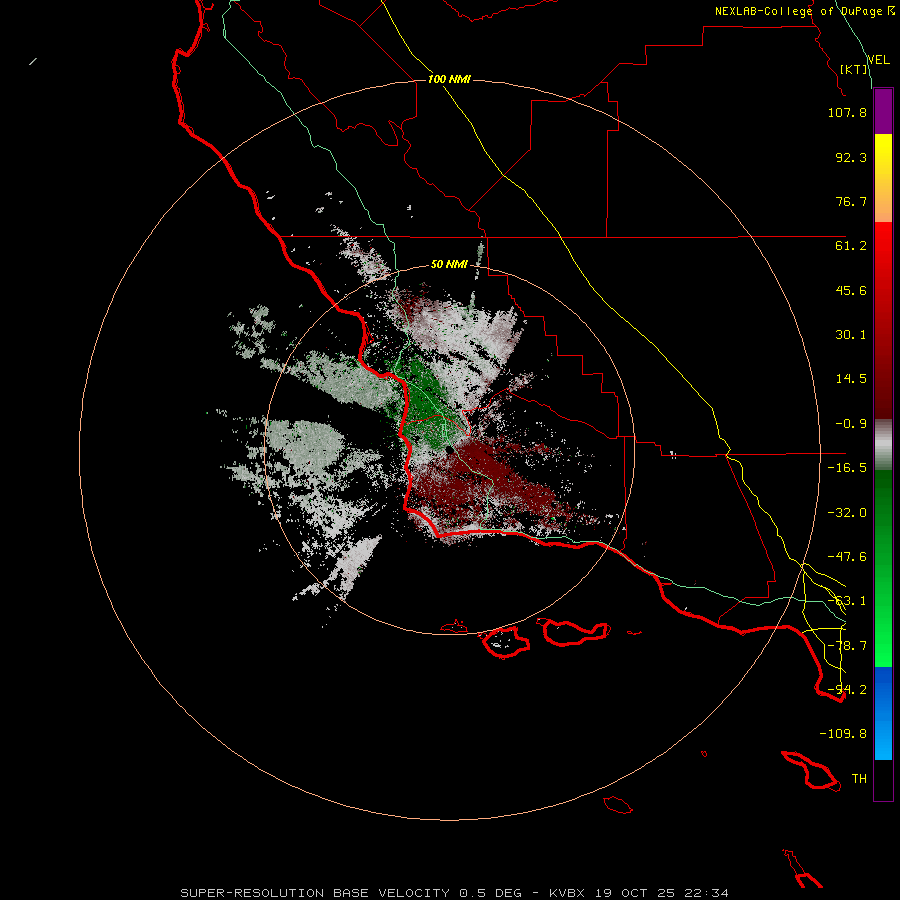Image resolution: width=900 pixels, height=900 pixels.
Task: Click the -16.5 legend value
Action: tap(847, 468)
